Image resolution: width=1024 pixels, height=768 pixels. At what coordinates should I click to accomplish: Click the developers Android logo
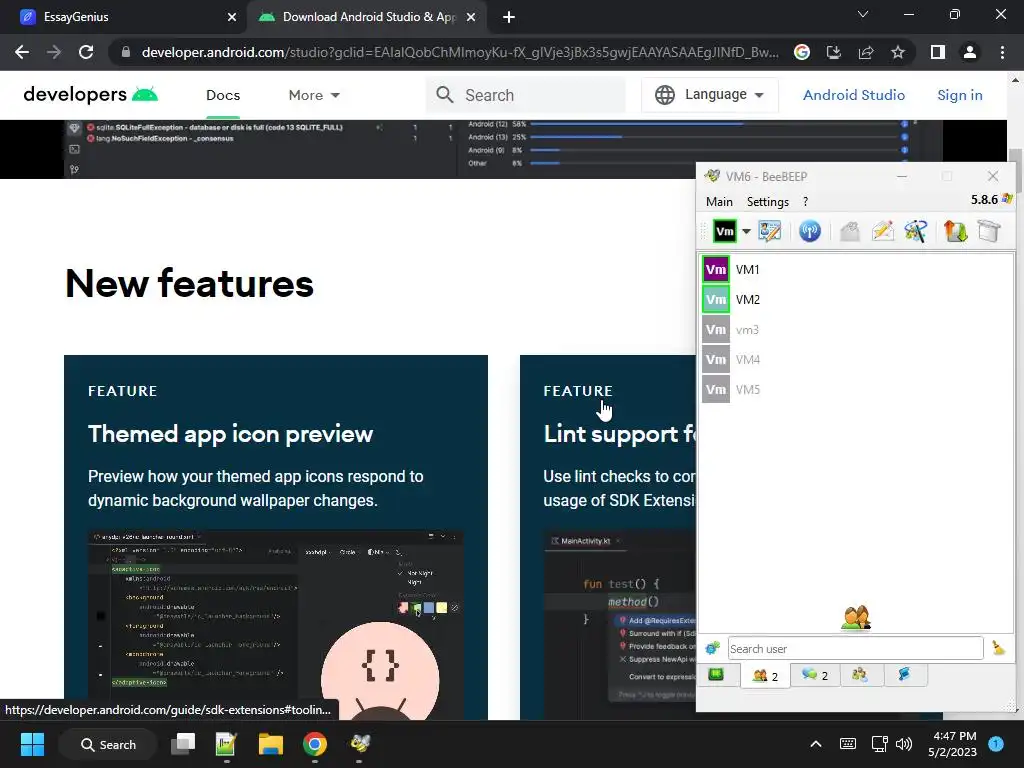pyautogui.click(x=91, y=95)
